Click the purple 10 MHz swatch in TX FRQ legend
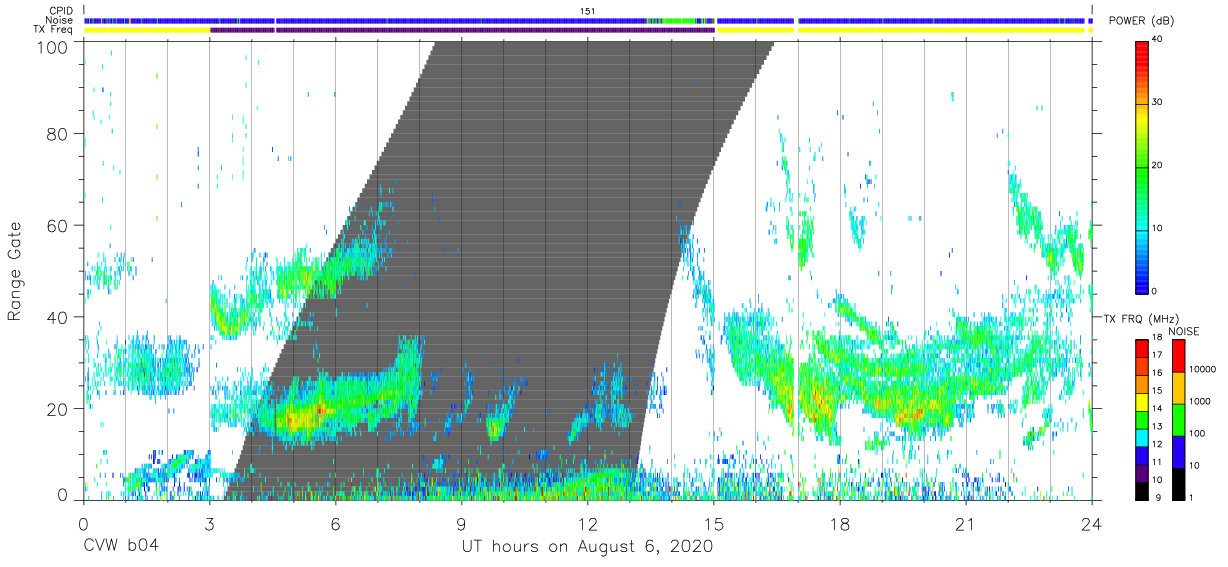 click(x=1142, y=471)
